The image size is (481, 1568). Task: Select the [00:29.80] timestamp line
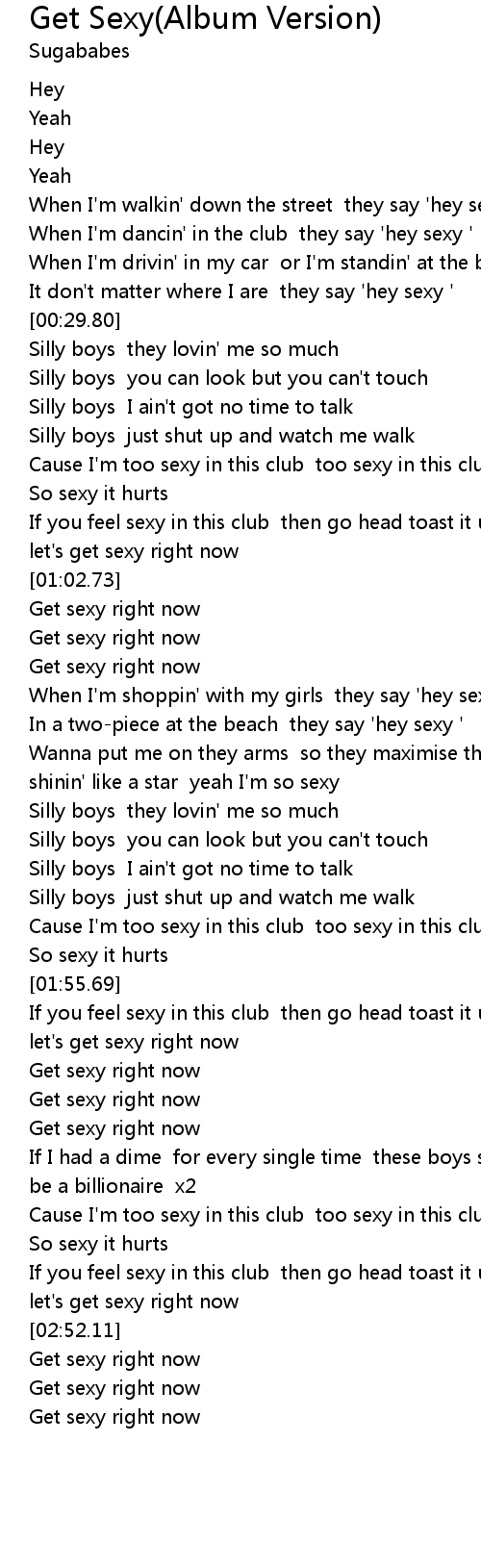pos(75,320)
